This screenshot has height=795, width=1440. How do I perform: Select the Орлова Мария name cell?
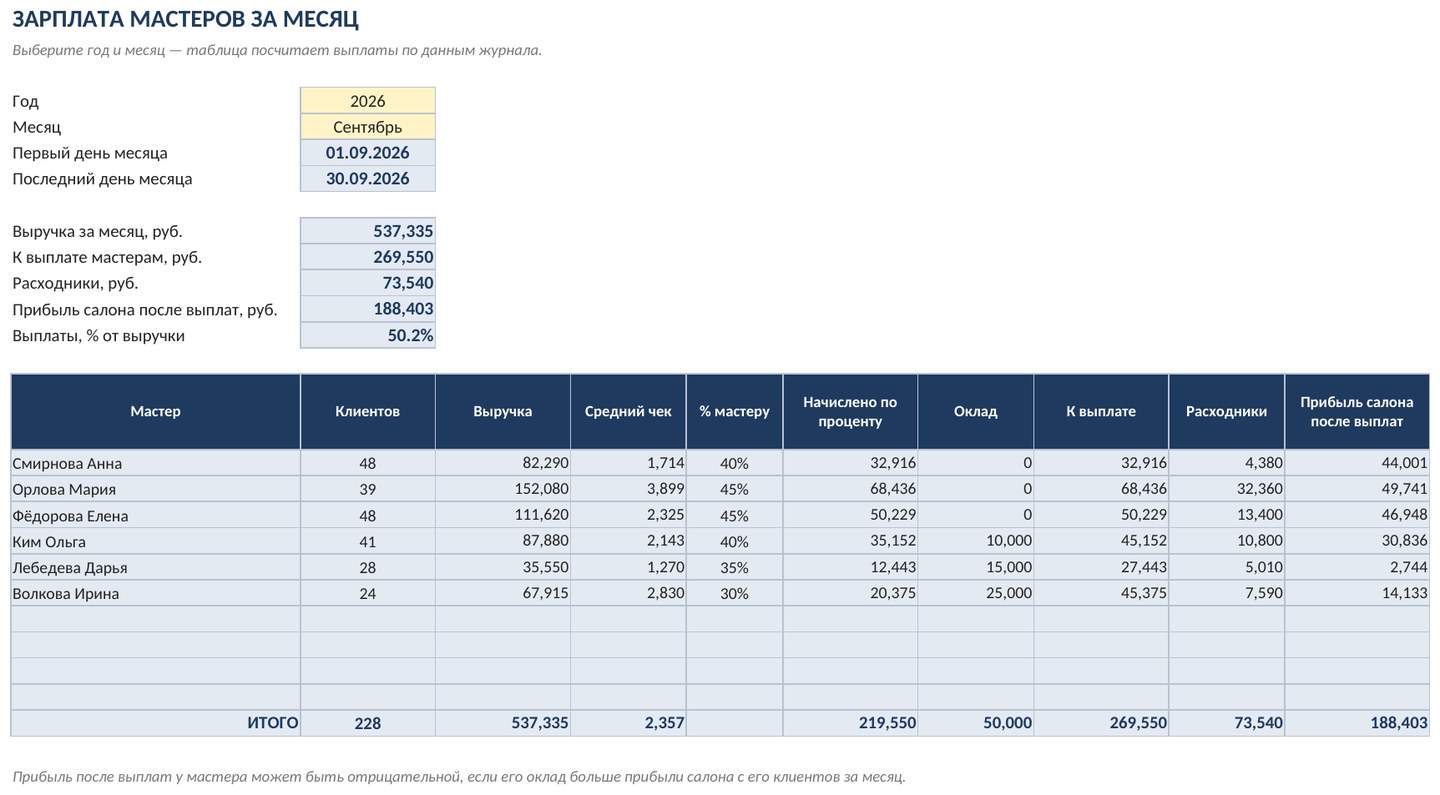click(156, 489)
